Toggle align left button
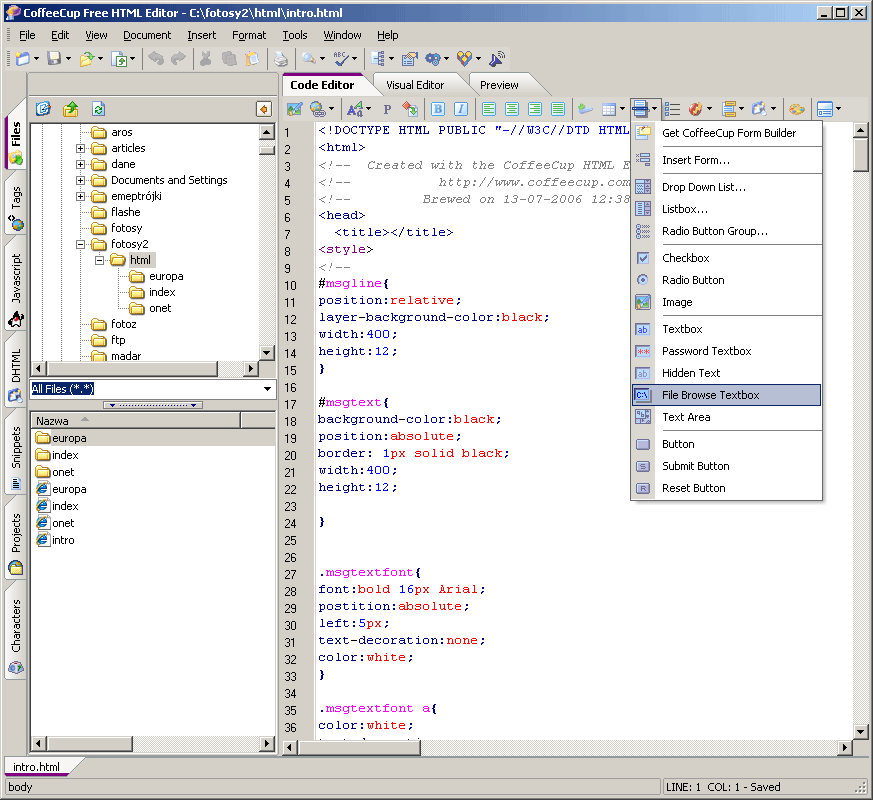The width and height of the screenshot is (873, 800). (x=489, y=109)
